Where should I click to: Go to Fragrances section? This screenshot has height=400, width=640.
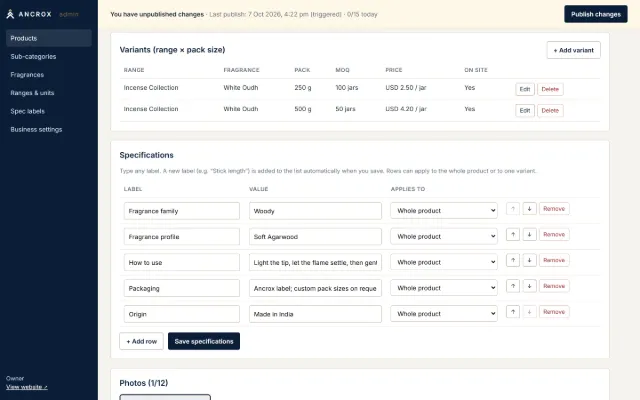(49, 75)
